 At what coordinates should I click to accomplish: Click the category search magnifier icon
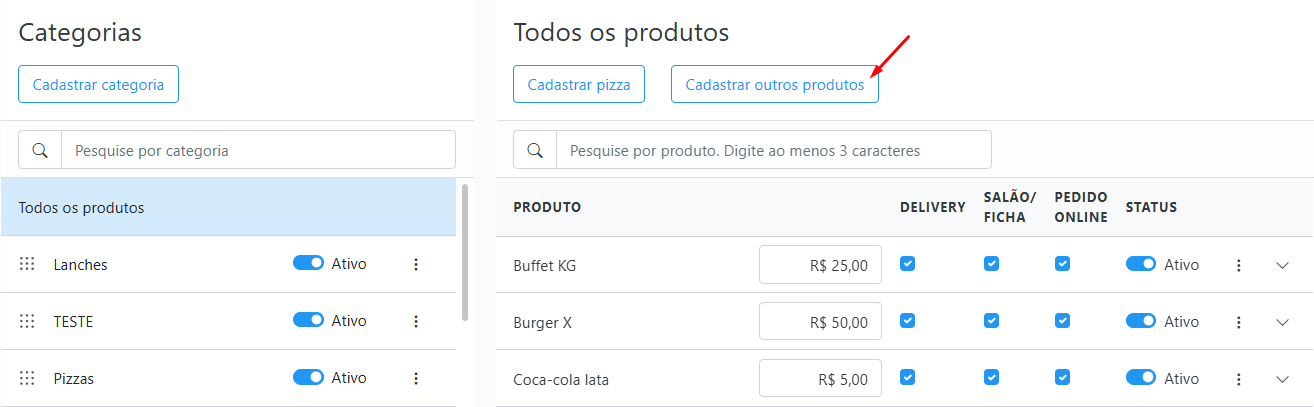tap(40, 150)
